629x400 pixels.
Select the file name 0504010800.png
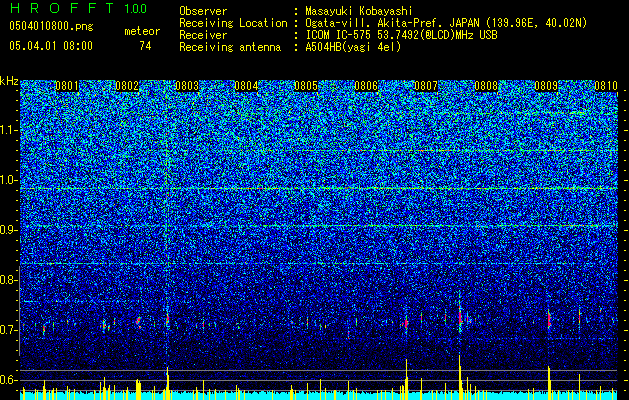51,26
